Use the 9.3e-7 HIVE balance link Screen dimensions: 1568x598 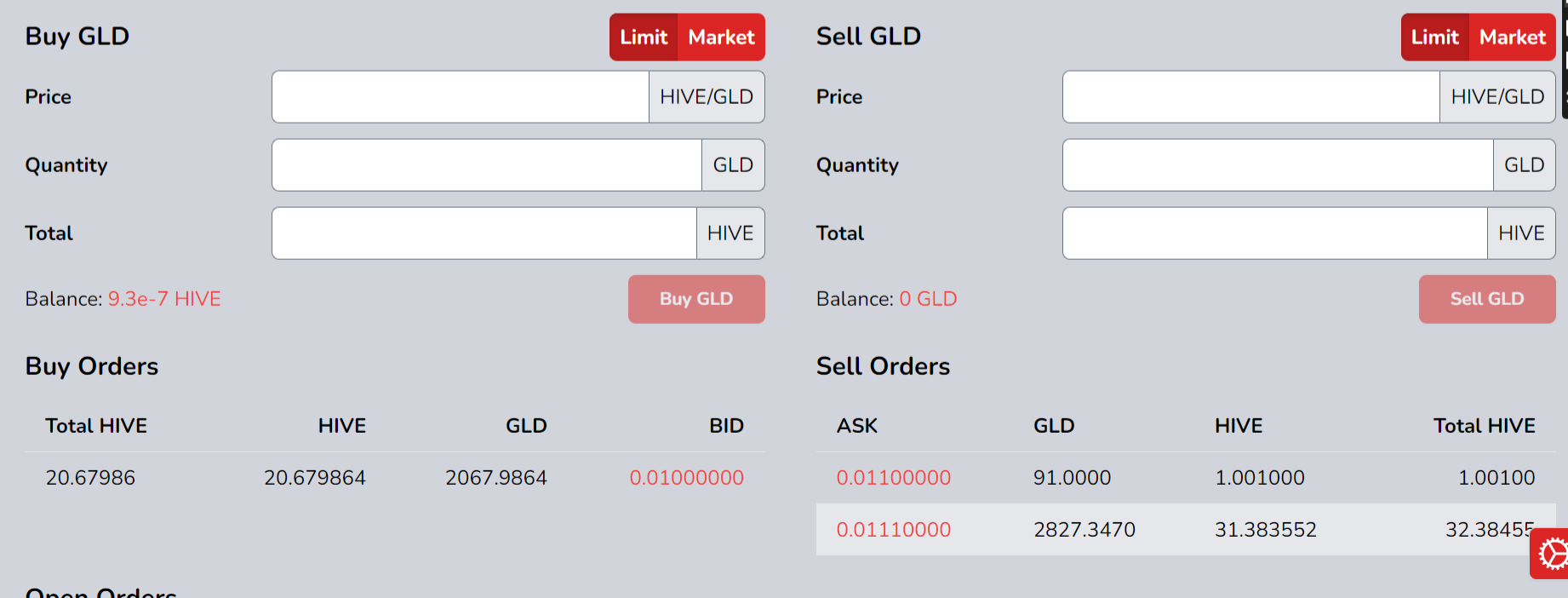(x=164, y=299)
